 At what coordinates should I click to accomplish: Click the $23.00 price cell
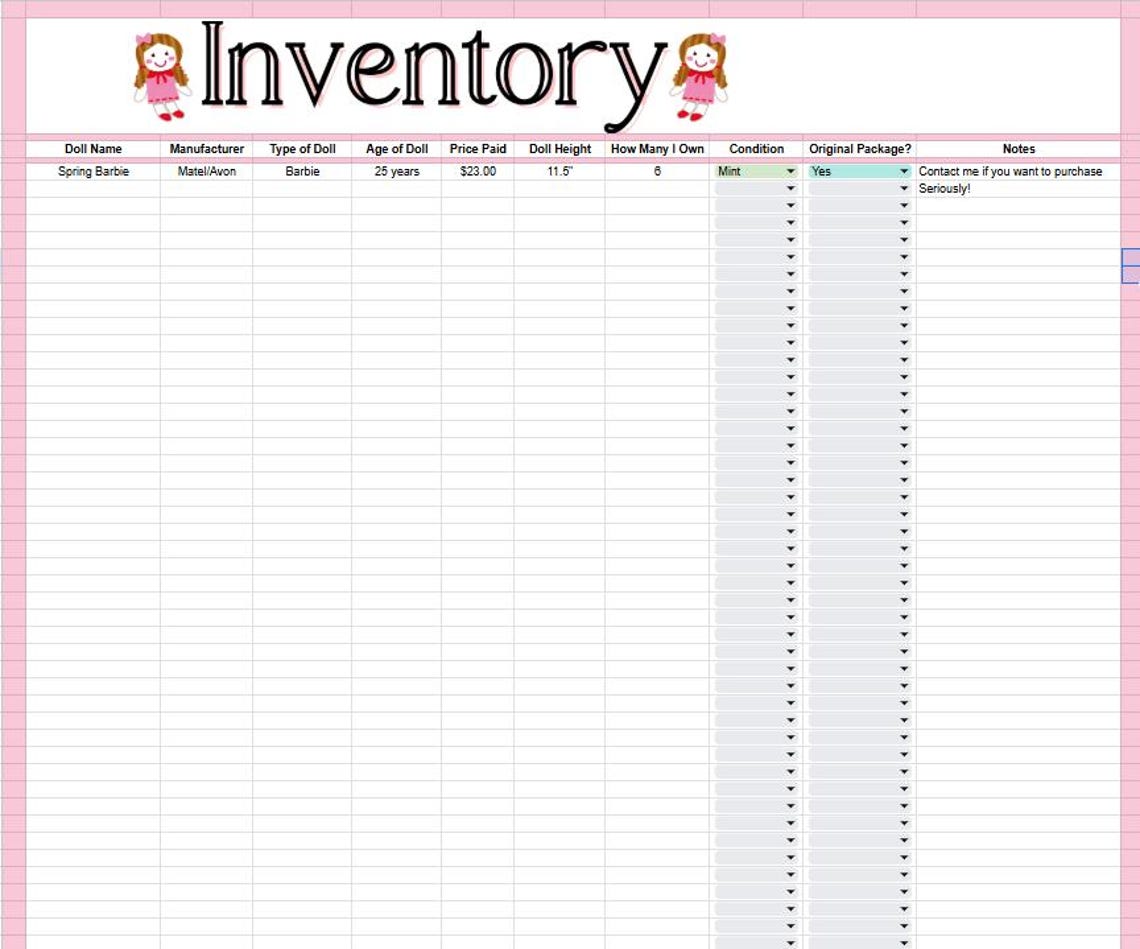coord(478,172)
